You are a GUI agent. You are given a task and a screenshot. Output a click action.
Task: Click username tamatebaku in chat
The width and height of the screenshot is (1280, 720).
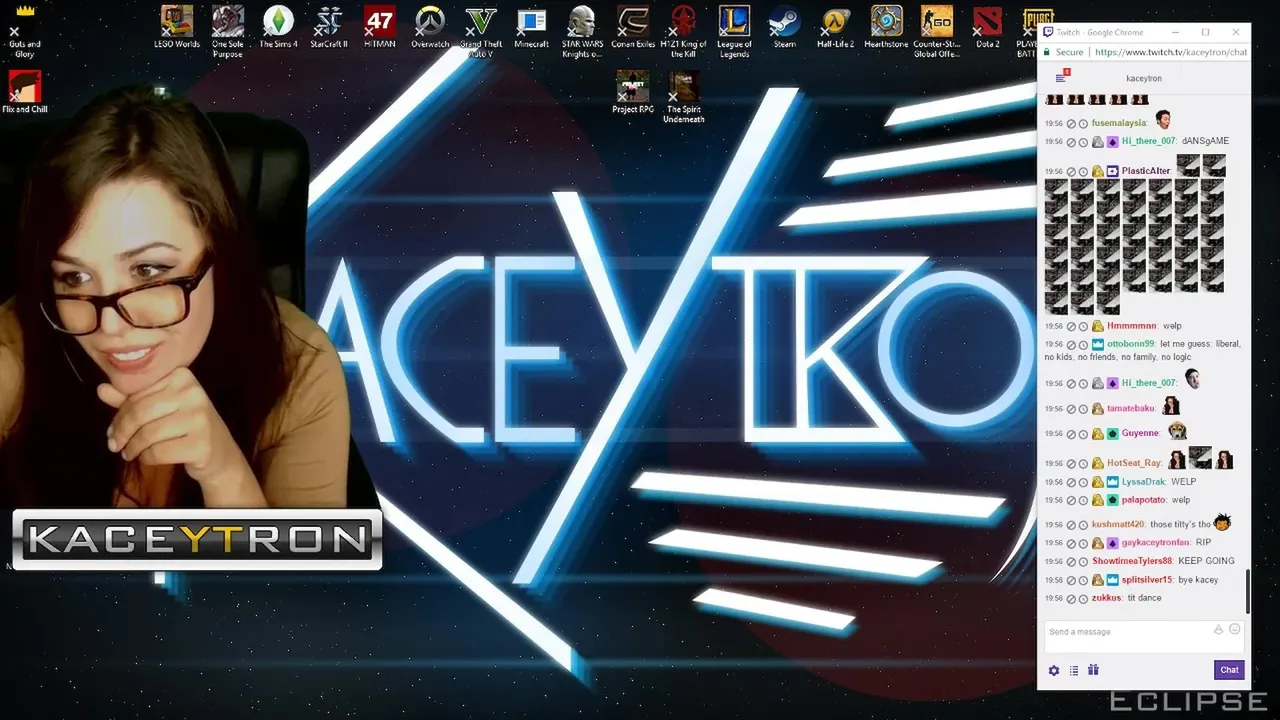click(x=1131, y=408)
